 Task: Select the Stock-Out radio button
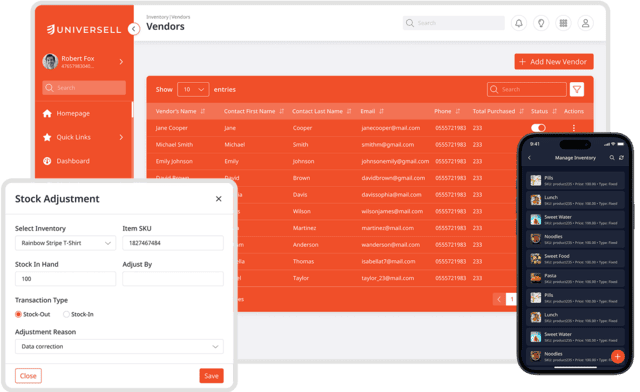click(x=18, y=314)
